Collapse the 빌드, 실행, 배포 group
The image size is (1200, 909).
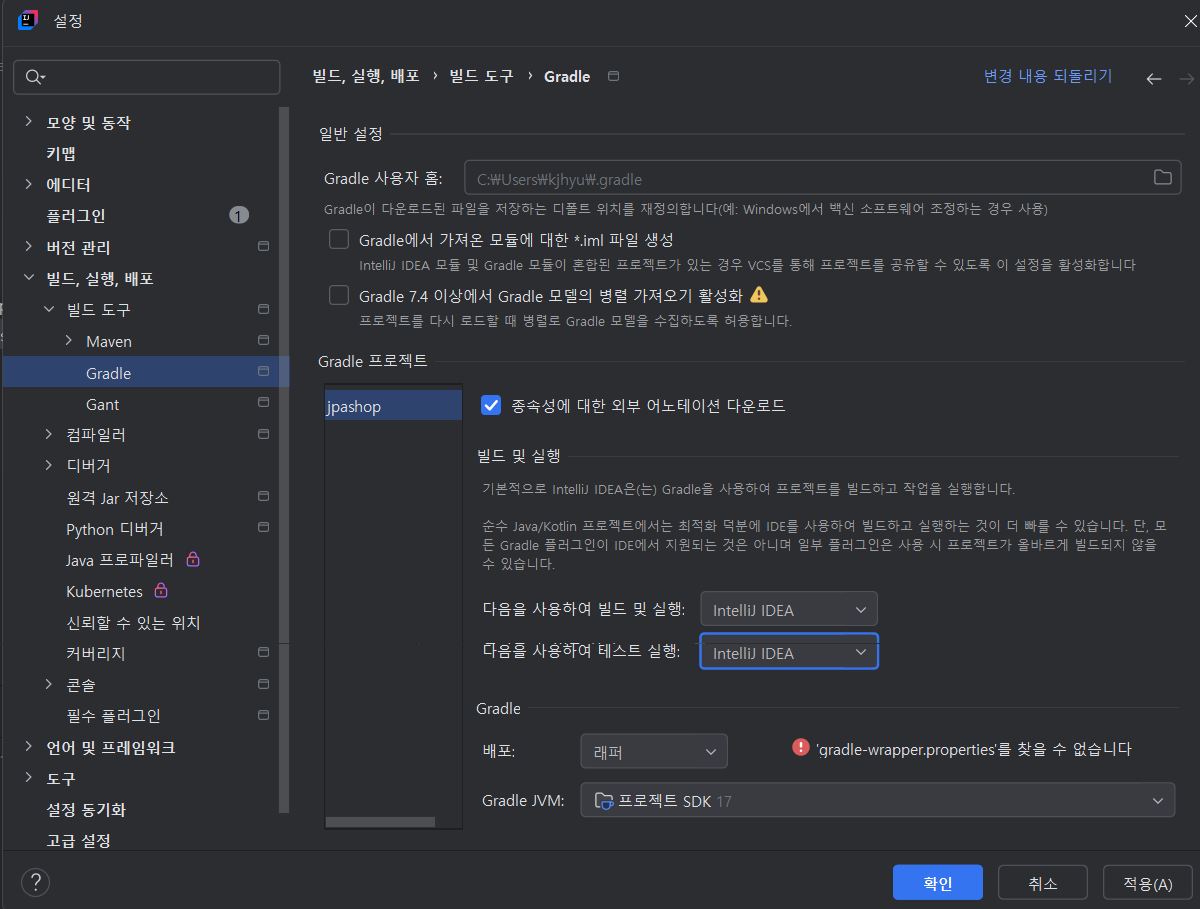(28, 278)
